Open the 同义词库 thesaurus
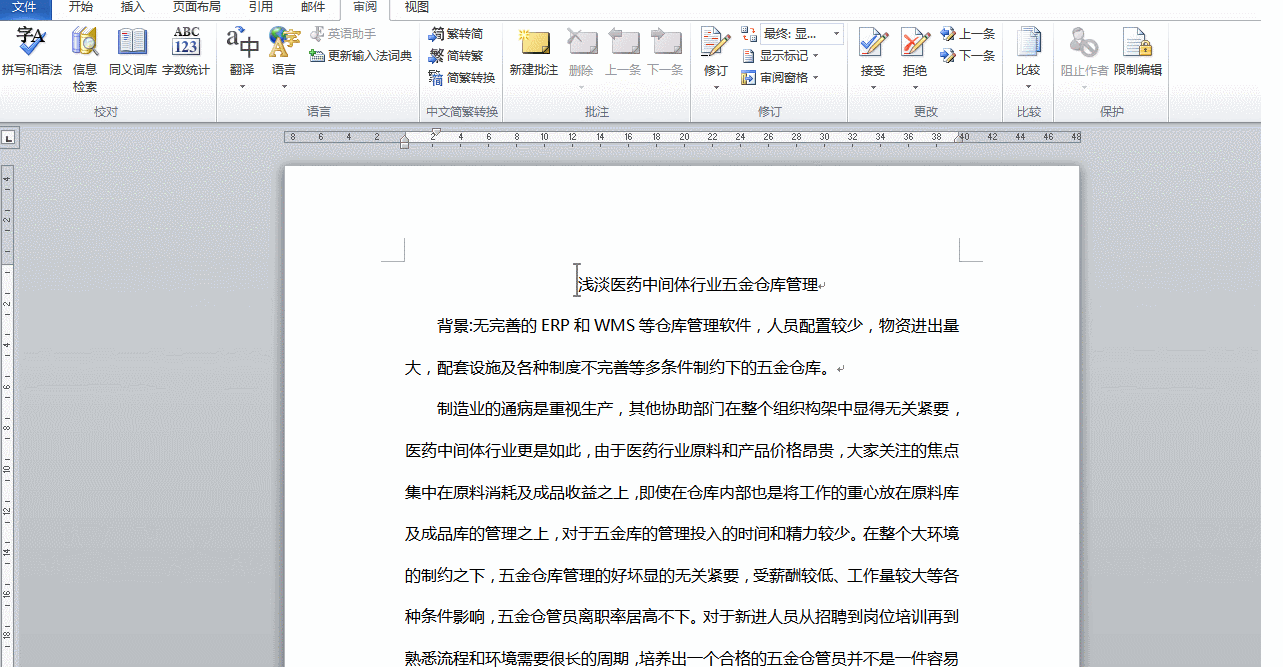This screenshot has width=1283, height=667. click(x=133, y=52)
